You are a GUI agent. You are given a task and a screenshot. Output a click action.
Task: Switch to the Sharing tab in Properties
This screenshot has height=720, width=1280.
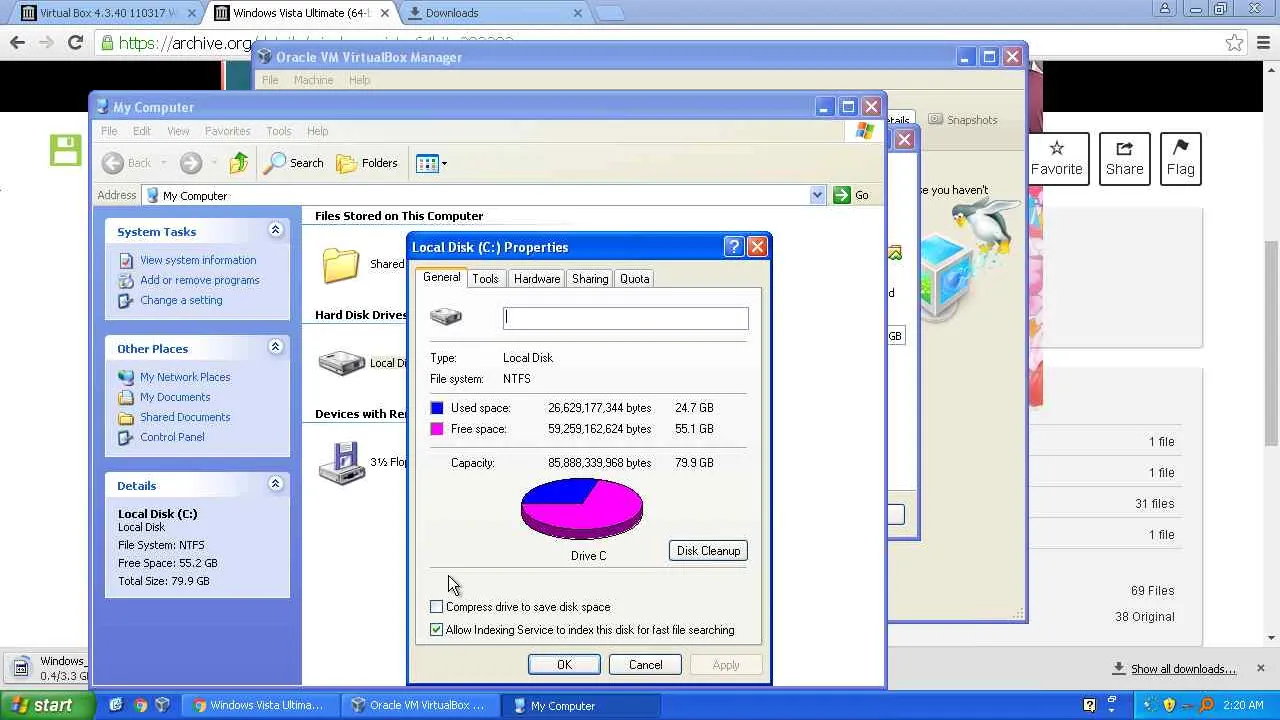590,279
